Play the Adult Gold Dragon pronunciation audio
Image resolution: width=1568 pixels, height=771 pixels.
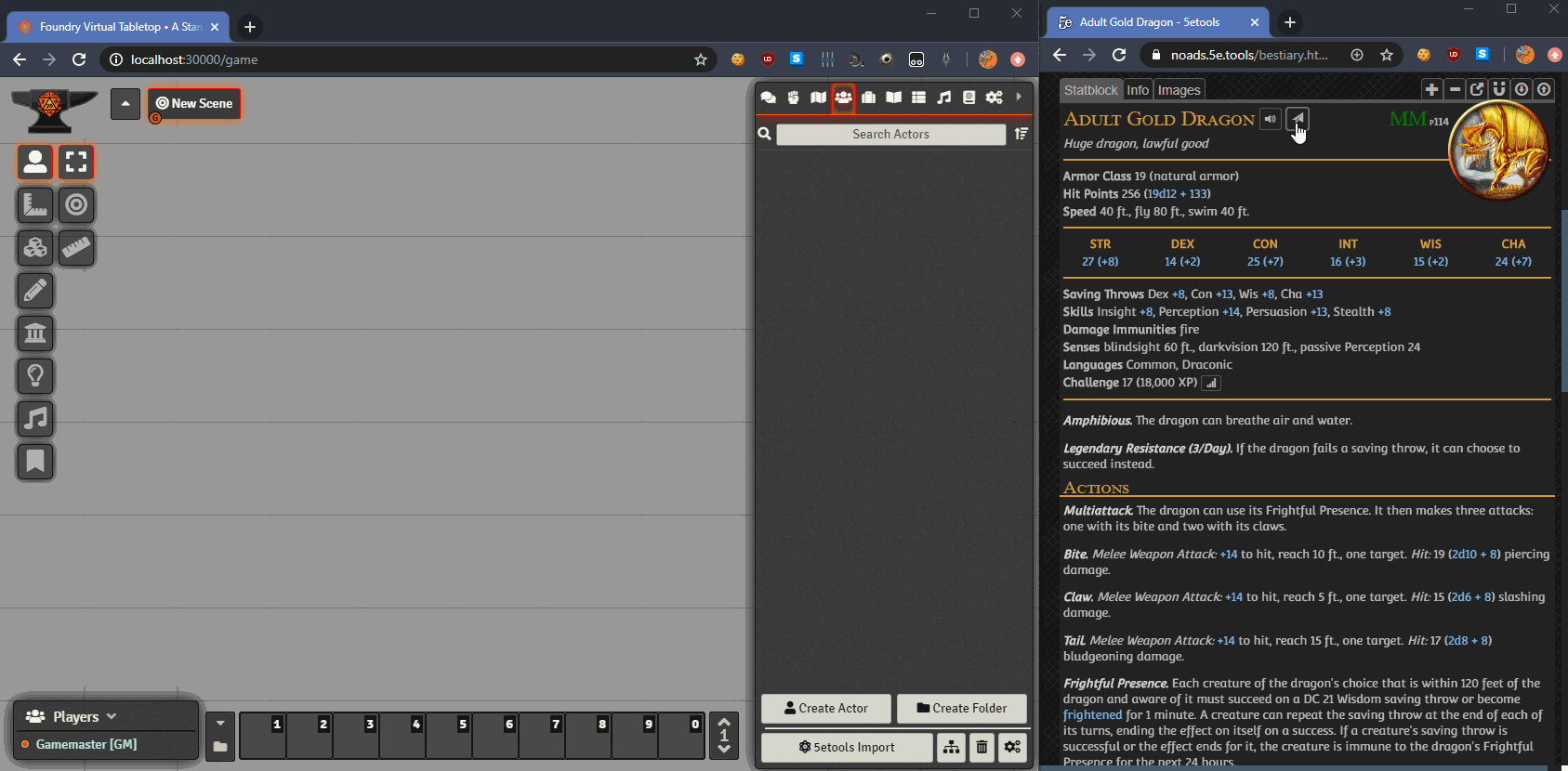(1270, 119)
